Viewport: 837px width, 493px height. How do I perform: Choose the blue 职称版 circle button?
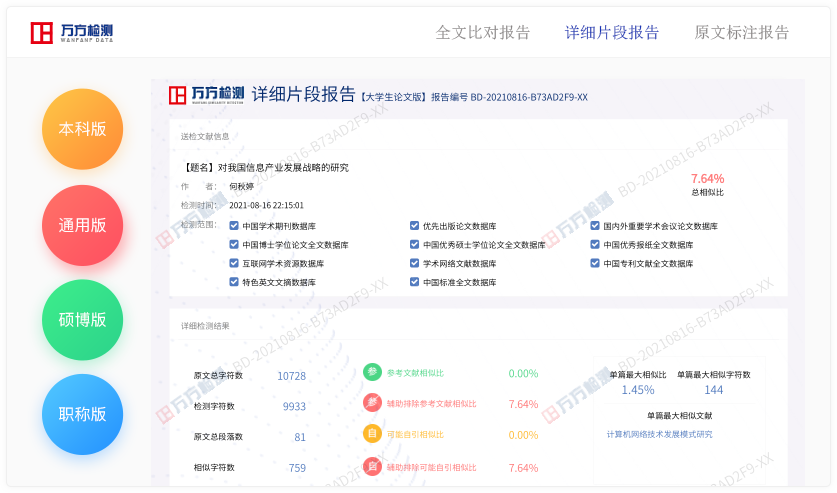point(82,414)
